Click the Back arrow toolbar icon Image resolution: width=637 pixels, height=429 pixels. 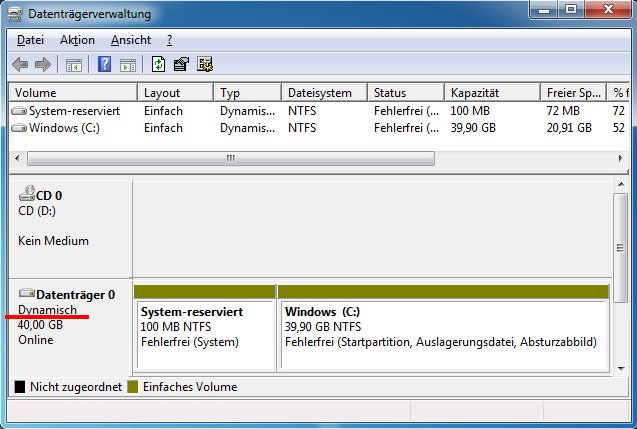20,64
